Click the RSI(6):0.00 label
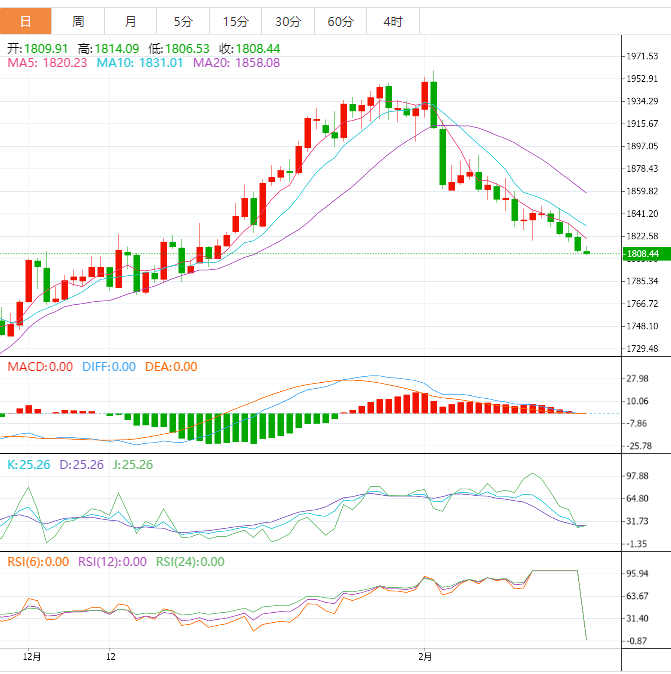671x674 pixels. tap(38, 562)
